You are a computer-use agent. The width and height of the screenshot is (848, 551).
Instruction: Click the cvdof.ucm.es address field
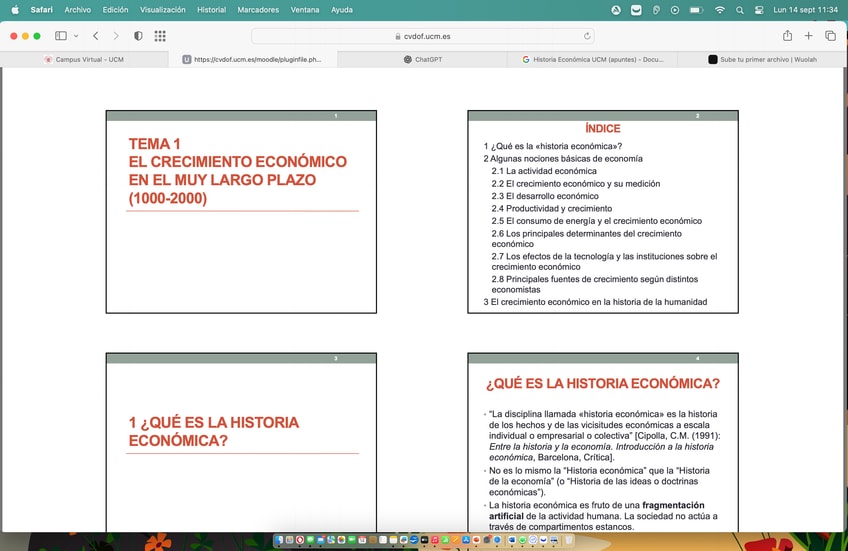(423, 36)
